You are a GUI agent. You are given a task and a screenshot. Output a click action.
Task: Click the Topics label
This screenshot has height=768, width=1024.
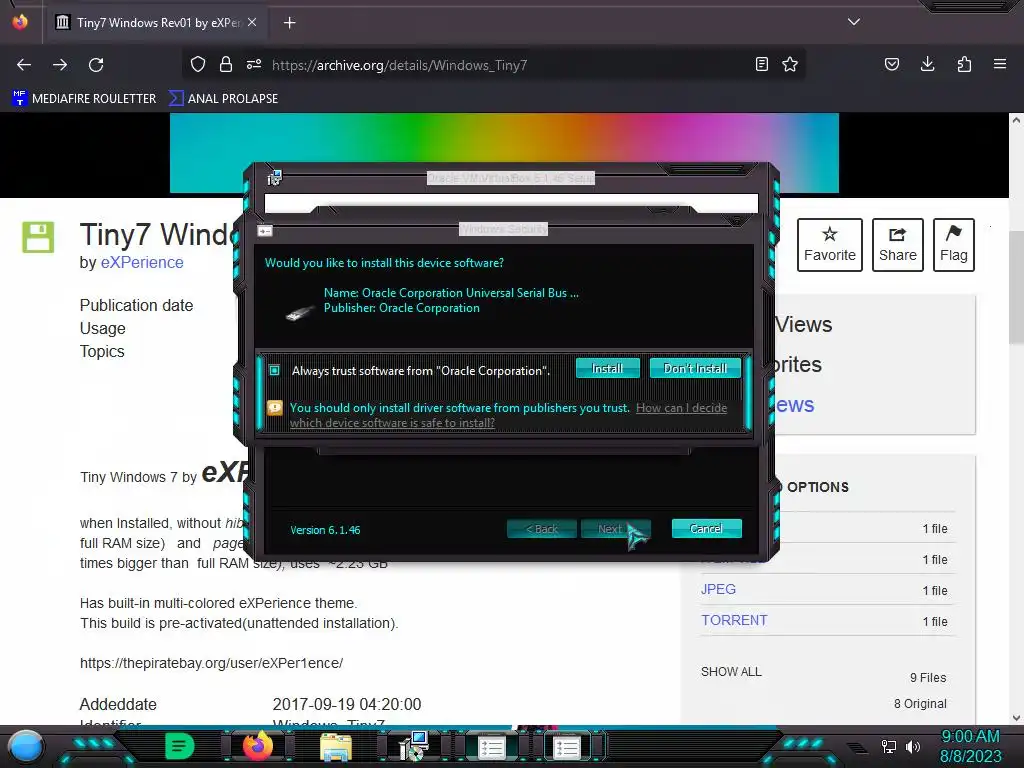coord(102,351)
